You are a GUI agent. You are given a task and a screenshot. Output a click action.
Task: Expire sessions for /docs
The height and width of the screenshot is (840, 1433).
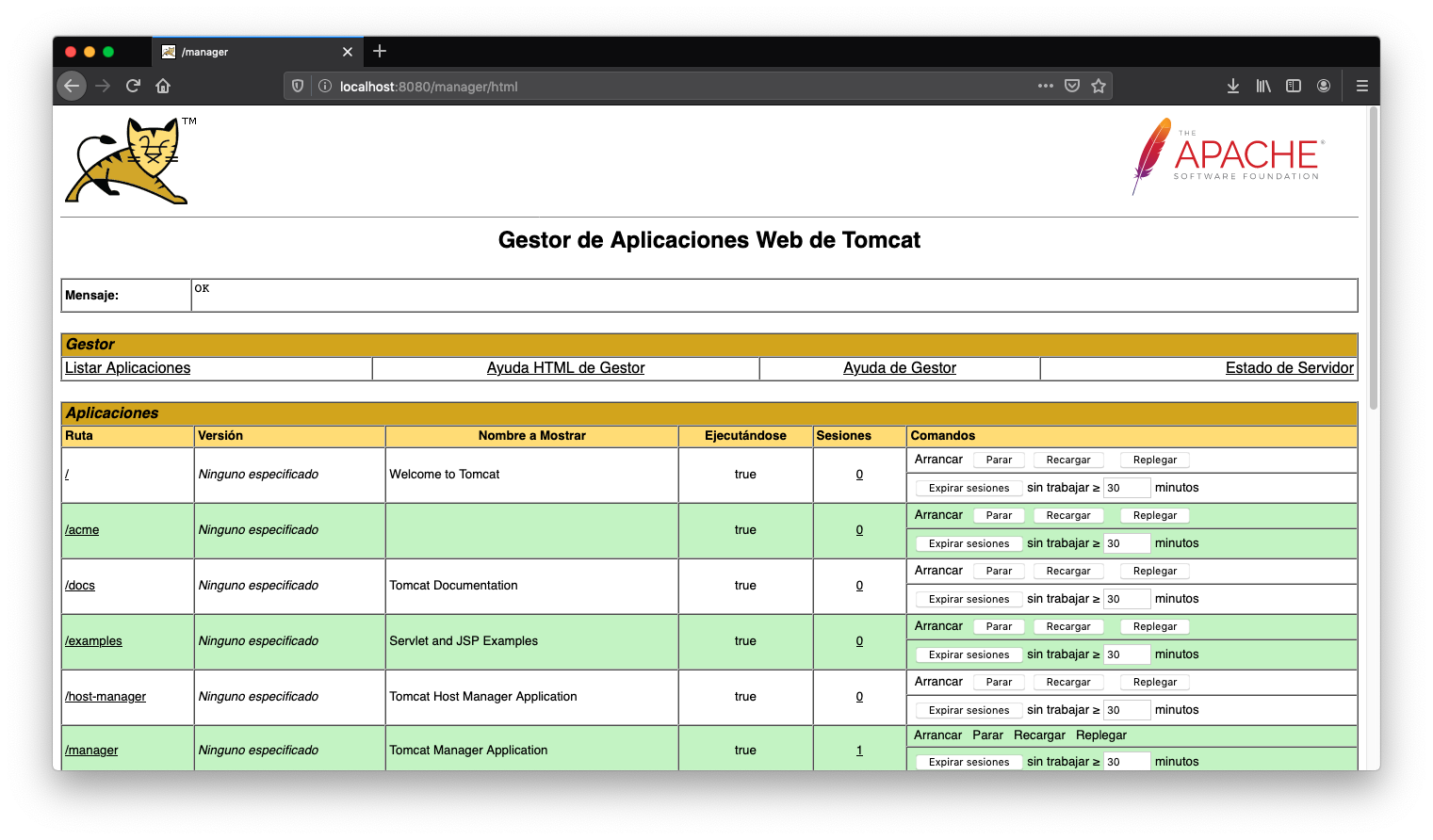pyautogui.click(x=969, y=600)
